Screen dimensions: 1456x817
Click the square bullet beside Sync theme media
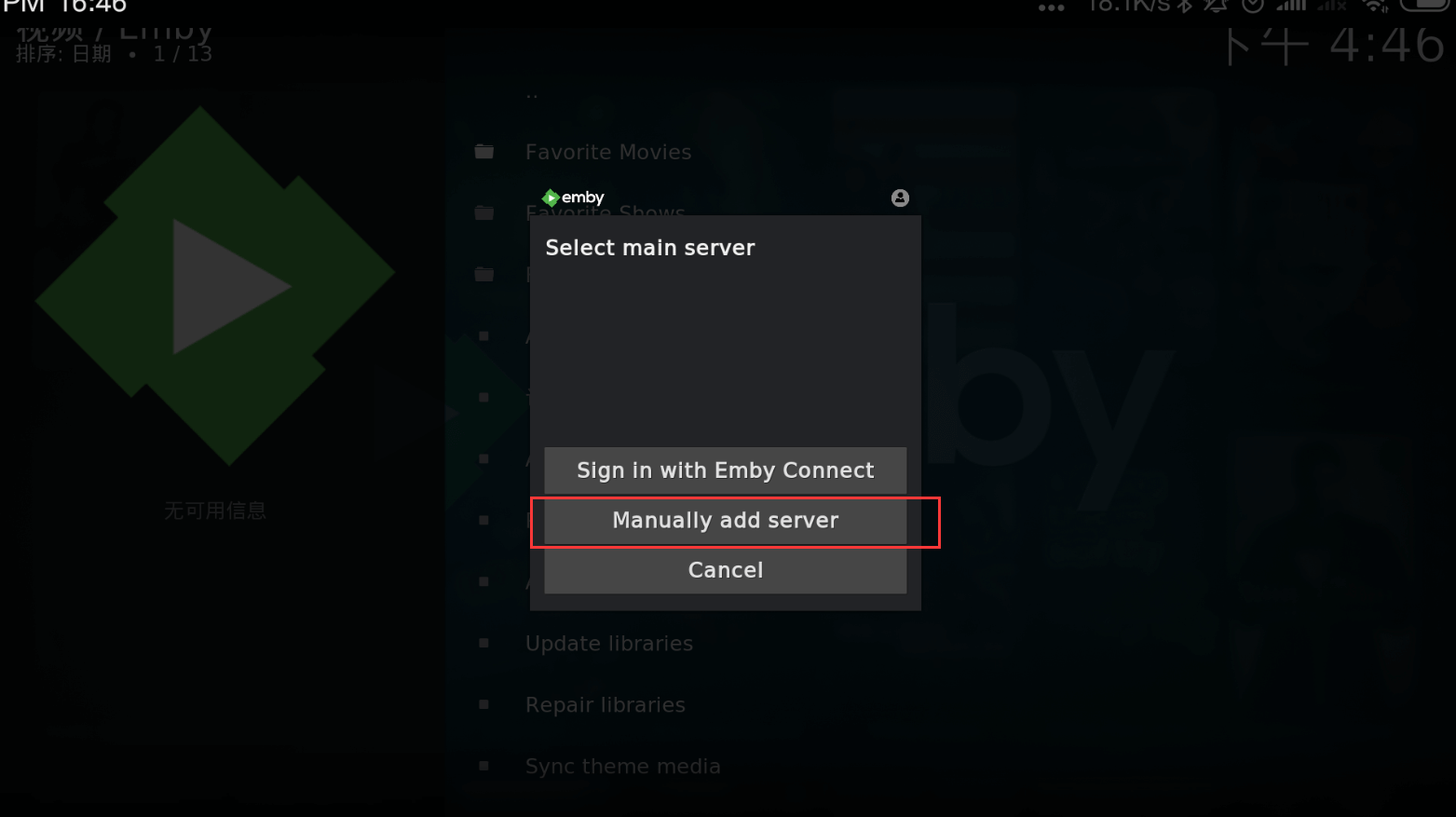[483, 766]
